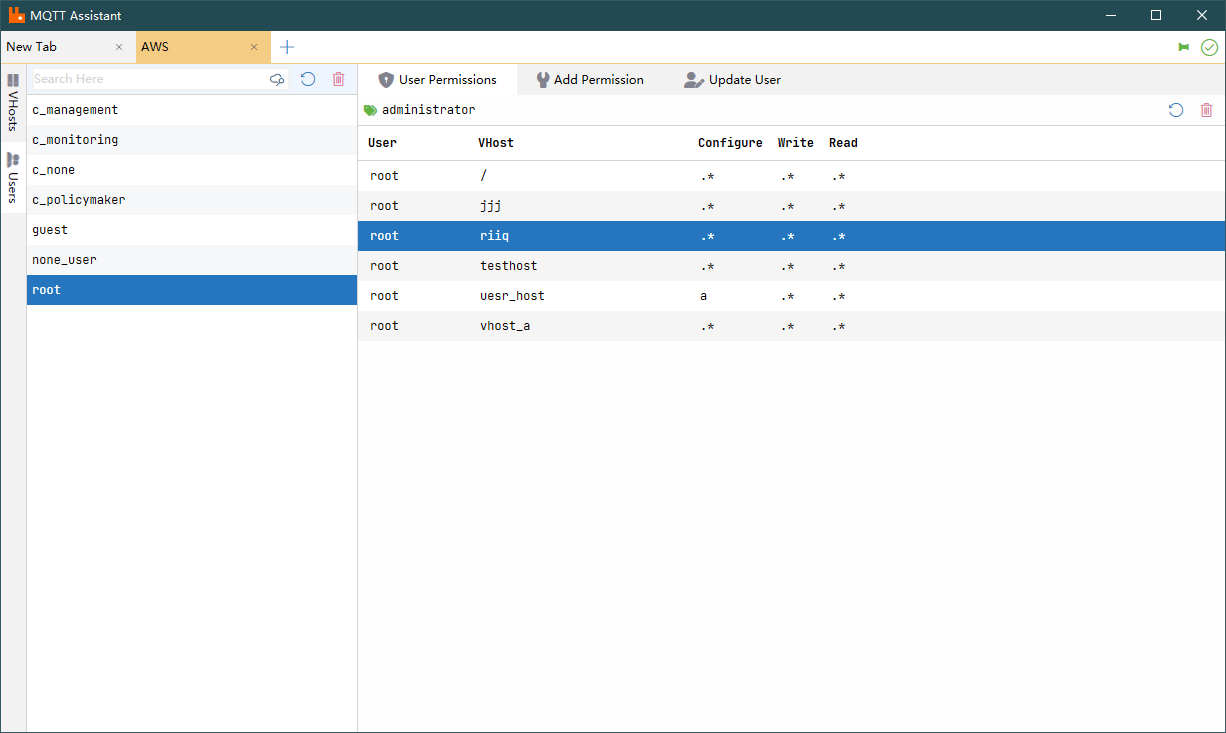Viewport: 1226px width, 733px height.
Task: Delete selected permission with right trash icon
Action: [x=1206, y=110]
